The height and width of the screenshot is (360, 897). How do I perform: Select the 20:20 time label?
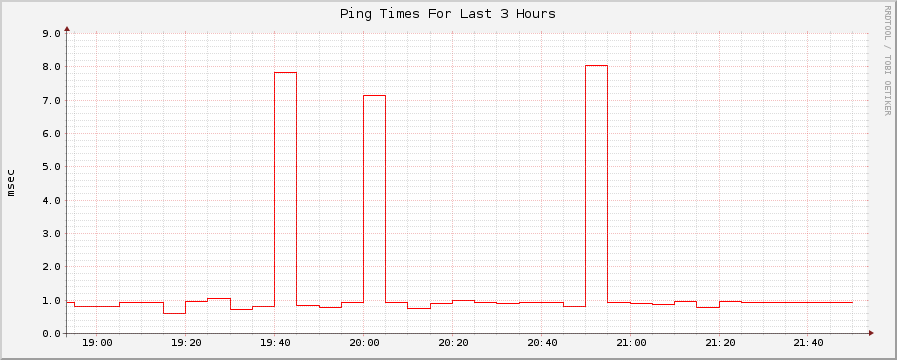pos(453,343)
